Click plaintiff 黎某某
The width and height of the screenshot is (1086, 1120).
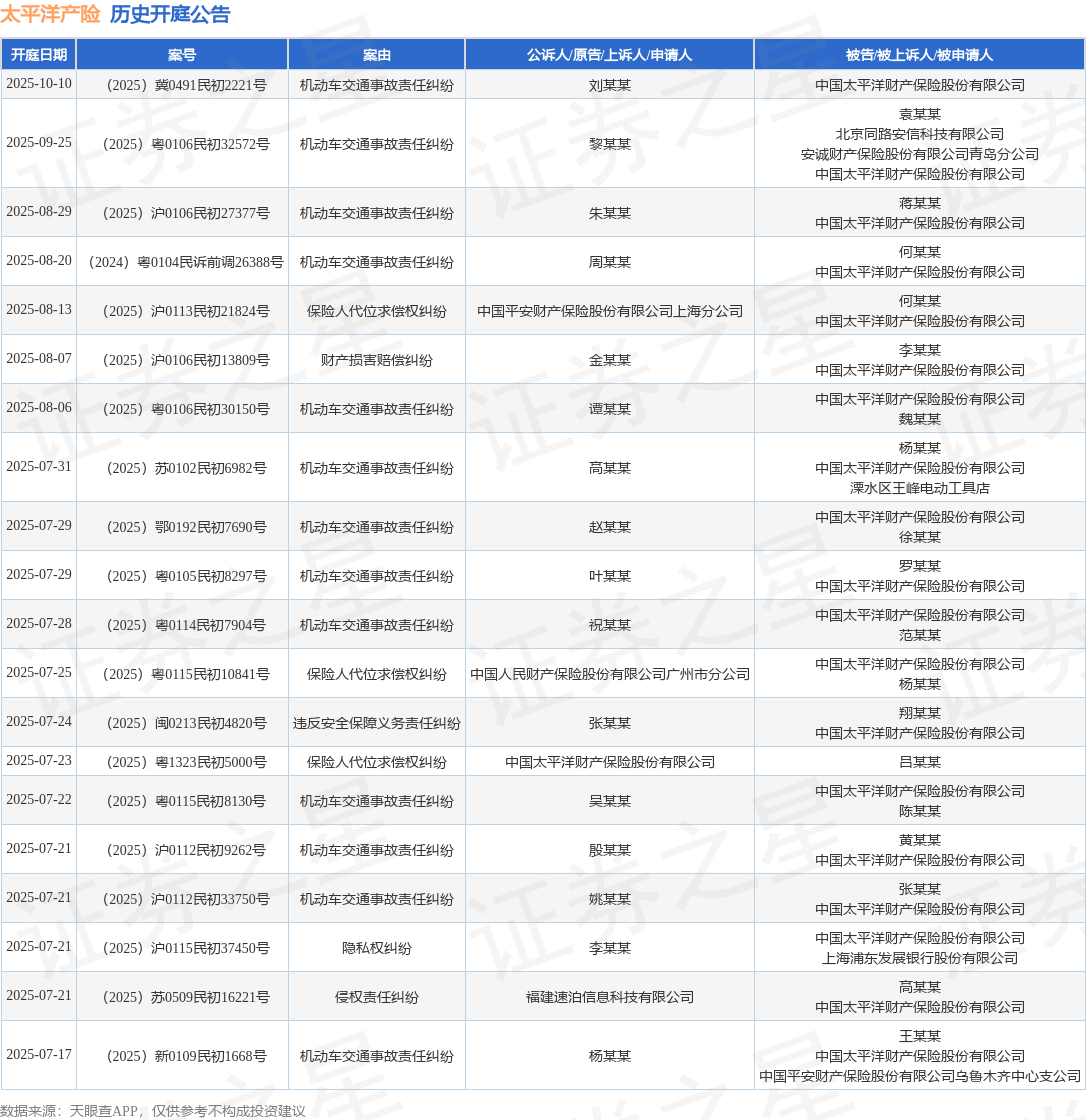tap(609, 144)
